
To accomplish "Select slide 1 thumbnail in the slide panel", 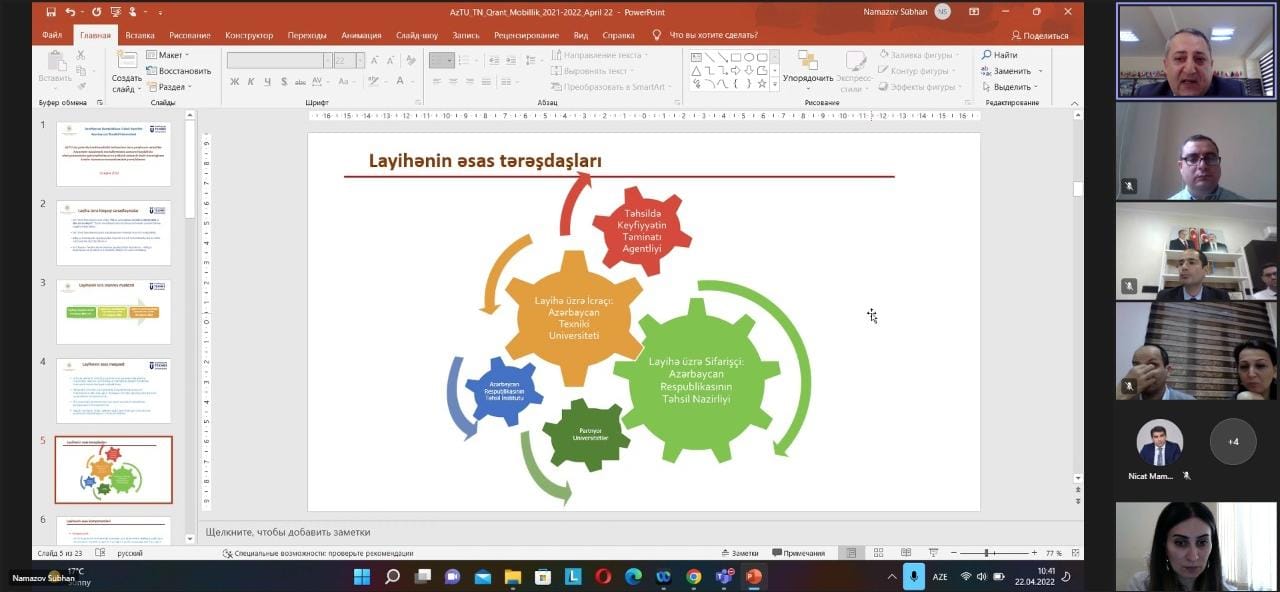I will click(113, 154).
